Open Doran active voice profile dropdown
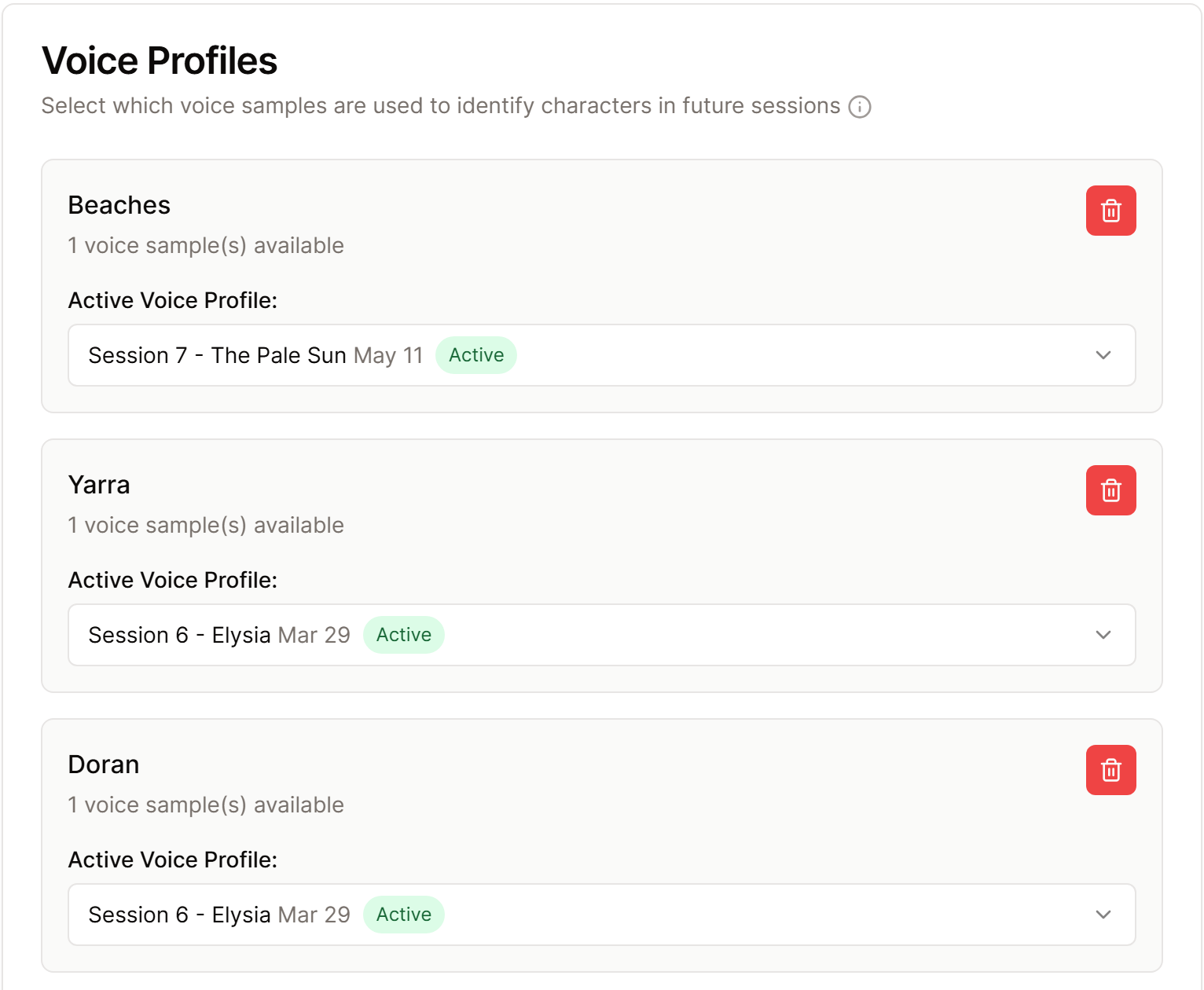This screenshot has width=1204, height=990. pos(602,915)
